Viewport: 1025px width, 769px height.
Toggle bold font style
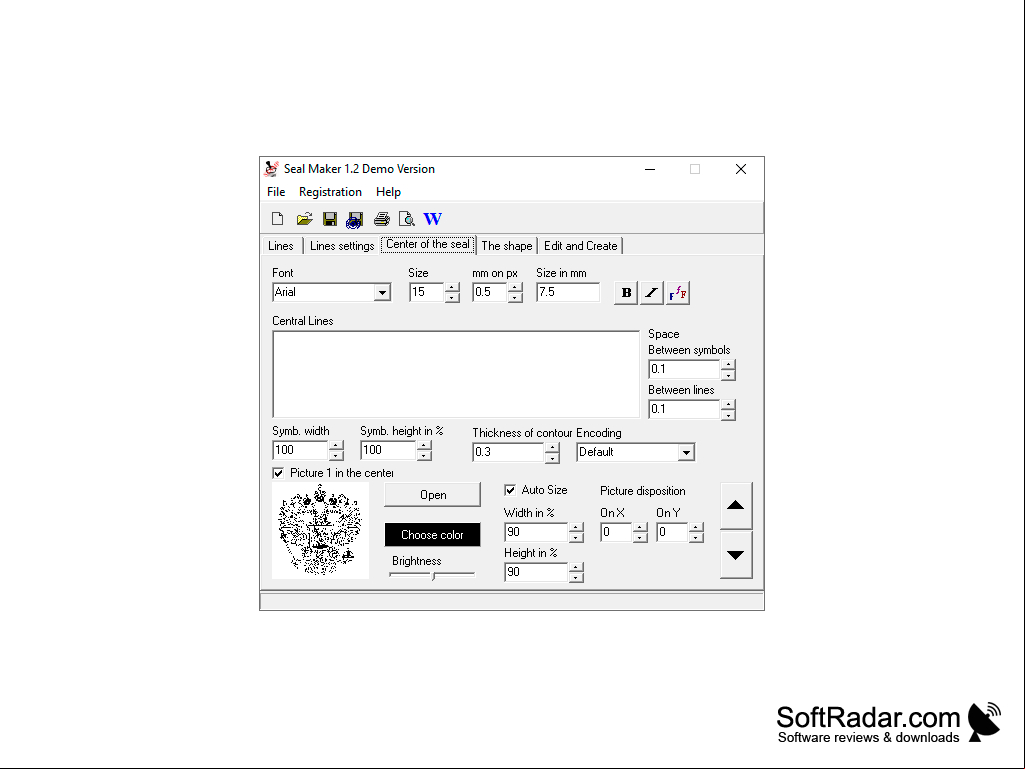click(626, 292)
